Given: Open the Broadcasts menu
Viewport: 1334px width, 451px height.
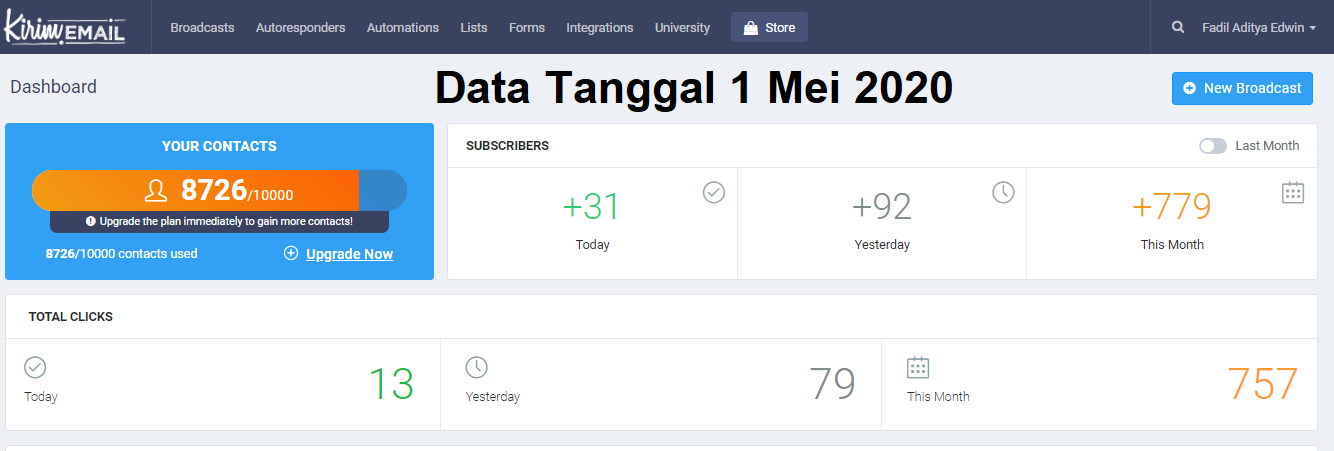Looking at the screenshot, I should tap(202, 28).
